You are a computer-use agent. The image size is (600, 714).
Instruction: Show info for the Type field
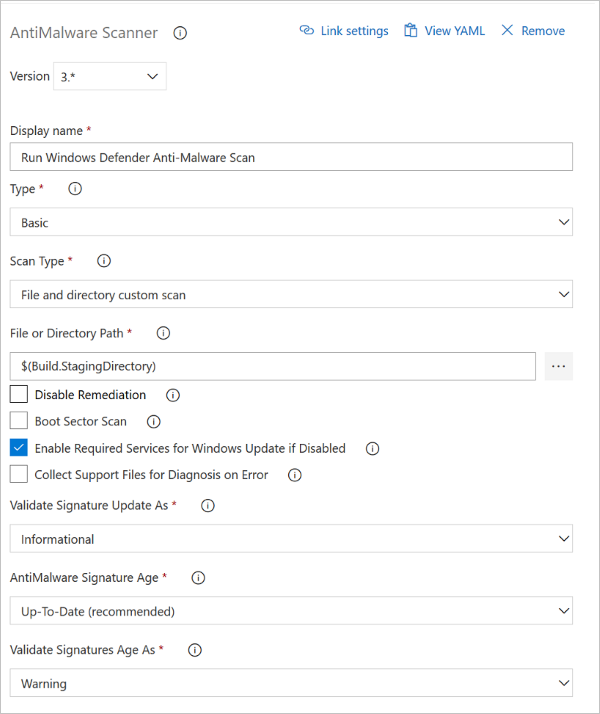(75, 189)
